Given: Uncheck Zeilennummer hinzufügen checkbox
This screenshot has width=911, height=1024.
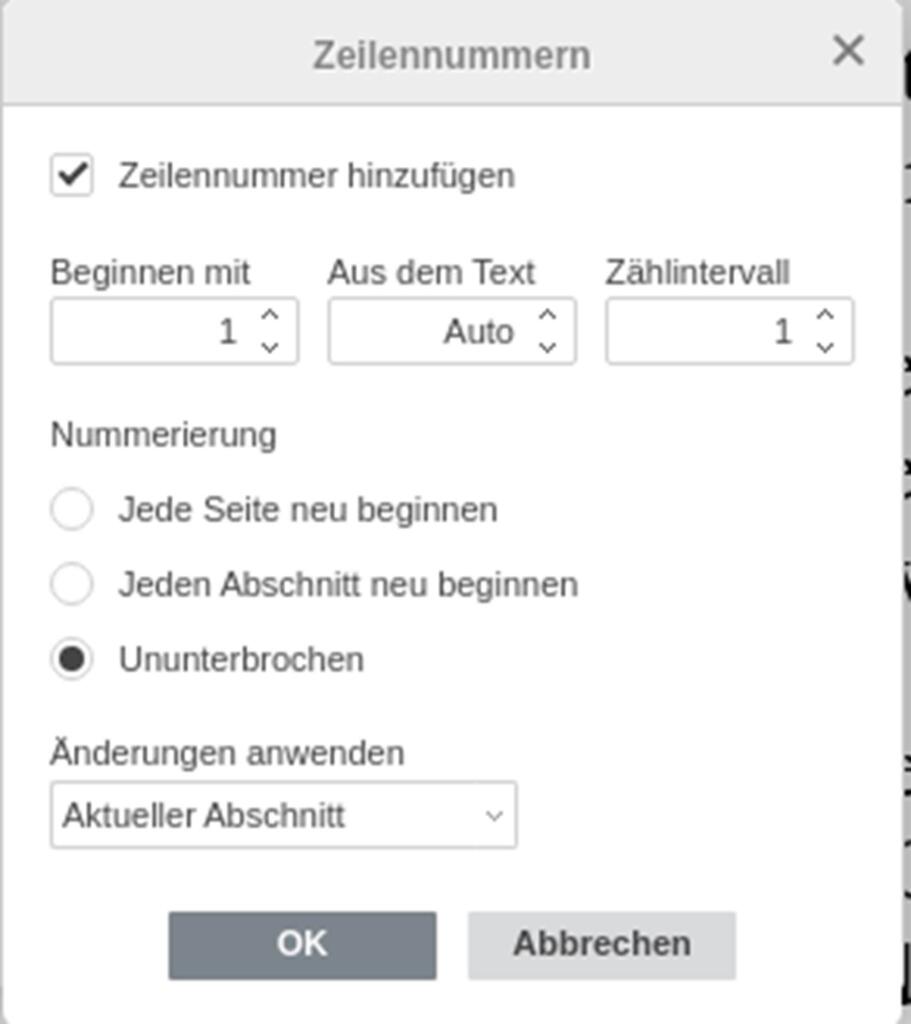Looking at the screenshot, I should click(72, 175).
